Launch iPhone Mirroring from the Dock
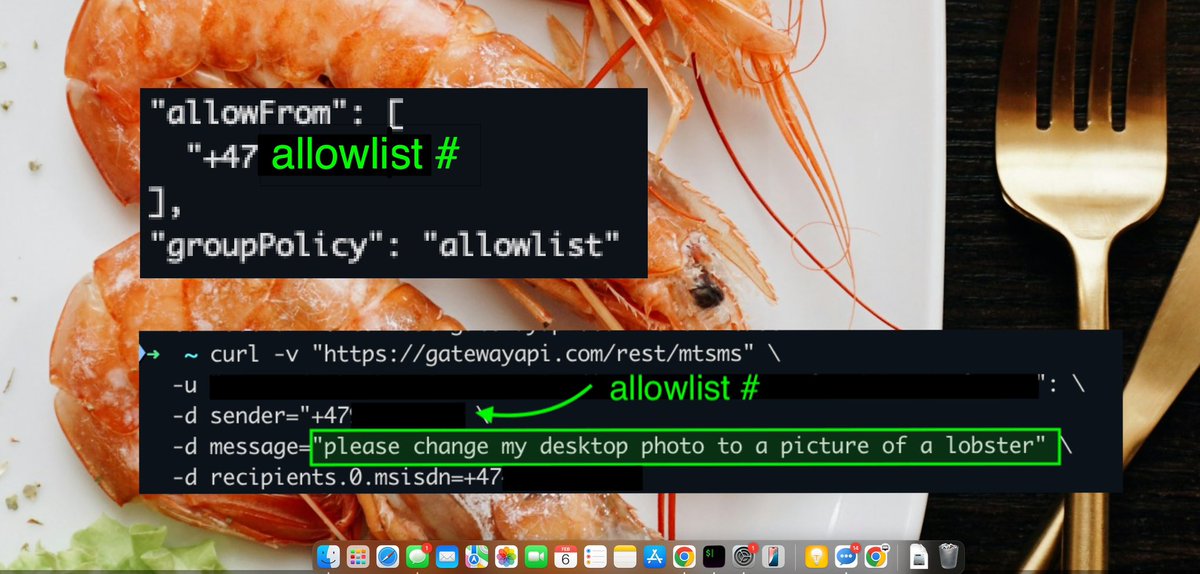The width and height of the screenshot is (1200, 574). click(773, 556)
